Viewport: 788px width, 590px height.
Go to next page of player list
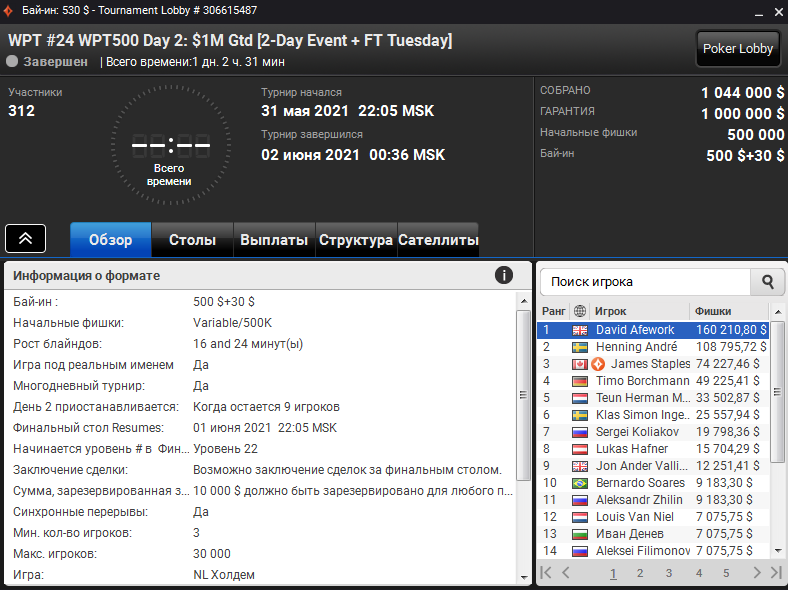(757, 572)
